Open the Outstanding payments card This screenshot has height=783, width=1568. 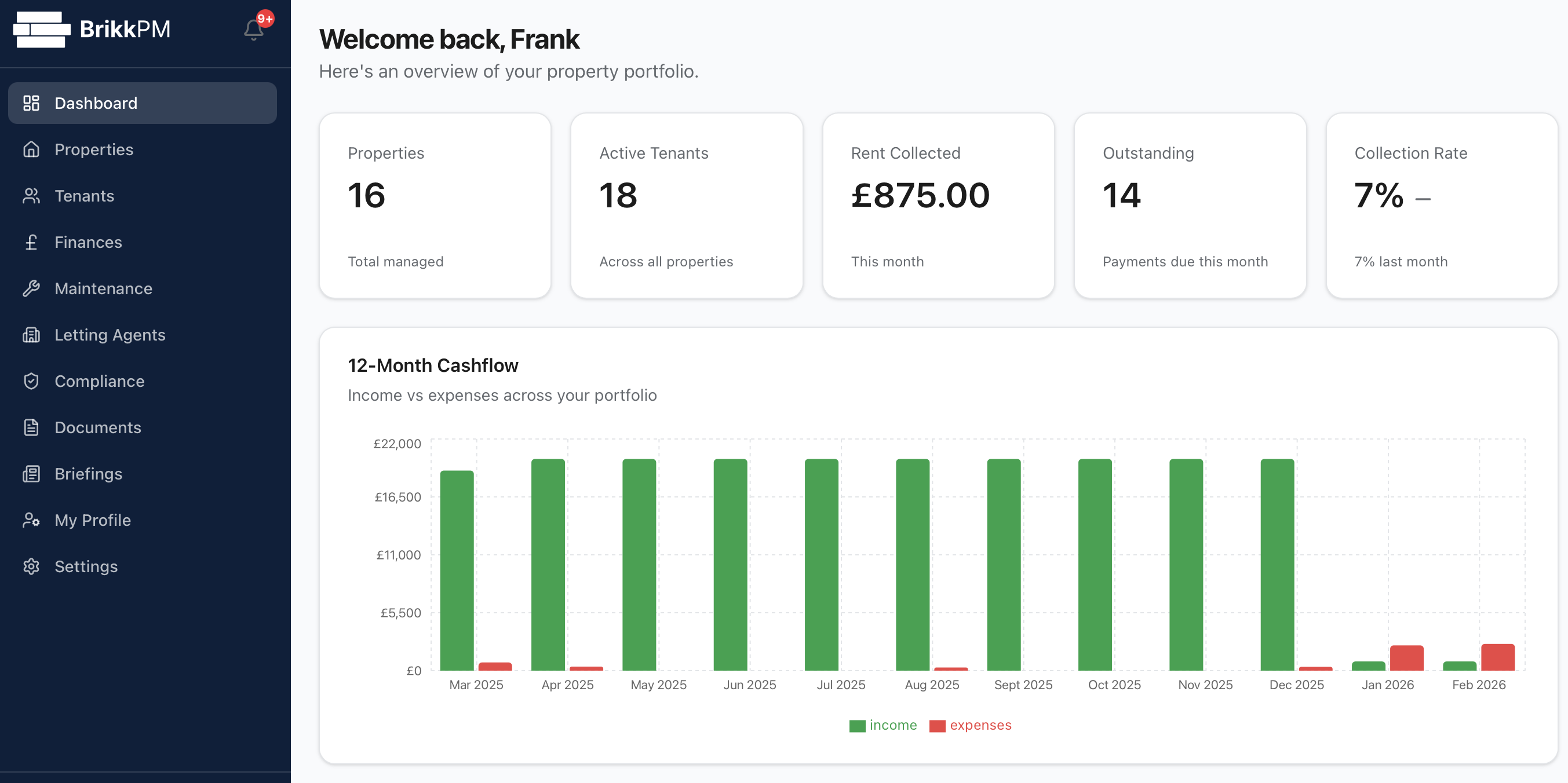click(x=1190, y=206)
